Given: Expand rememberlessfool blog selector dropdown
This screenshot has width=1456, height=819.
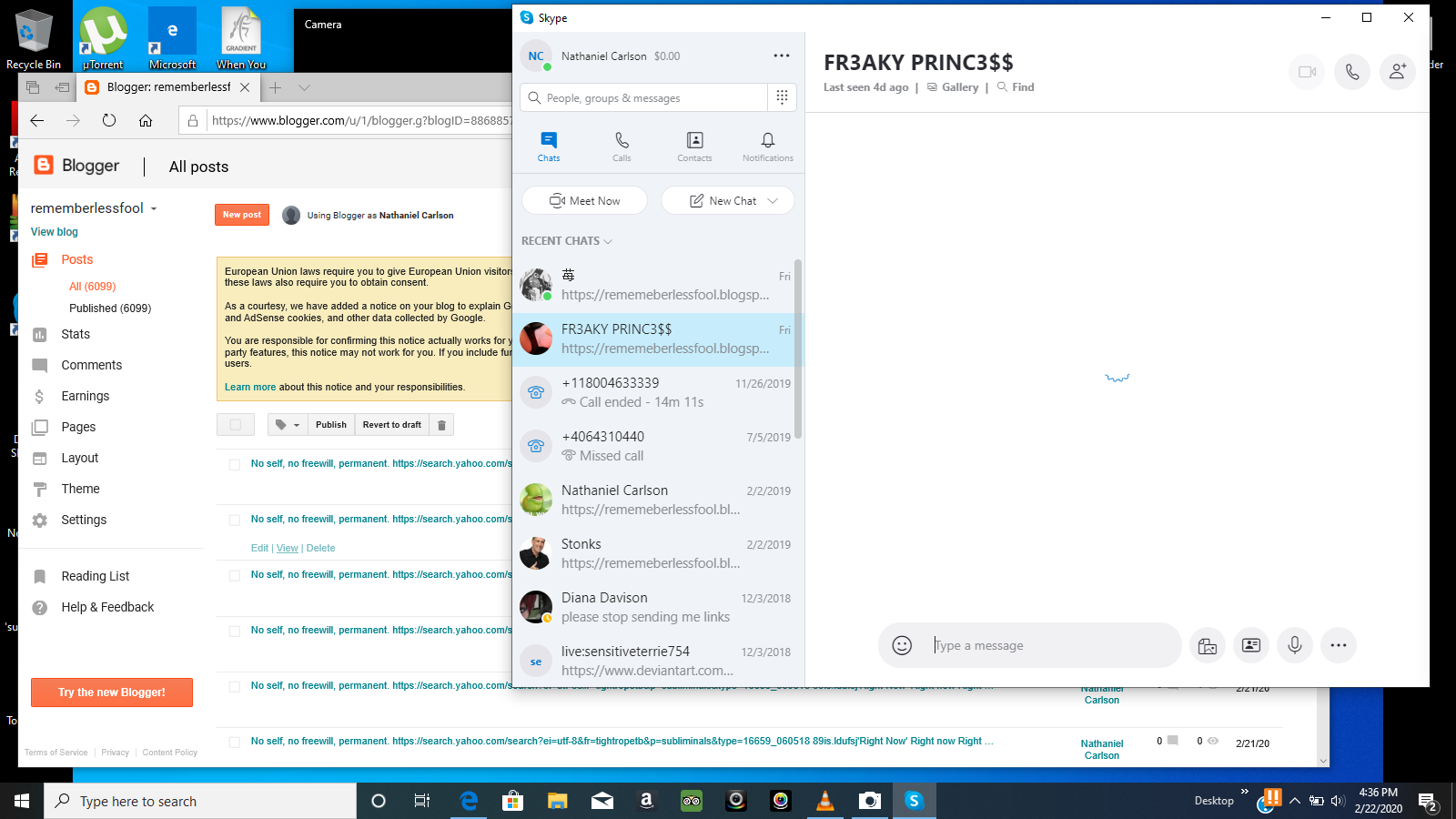Looking at the screenshot, I should click(154, 208).
